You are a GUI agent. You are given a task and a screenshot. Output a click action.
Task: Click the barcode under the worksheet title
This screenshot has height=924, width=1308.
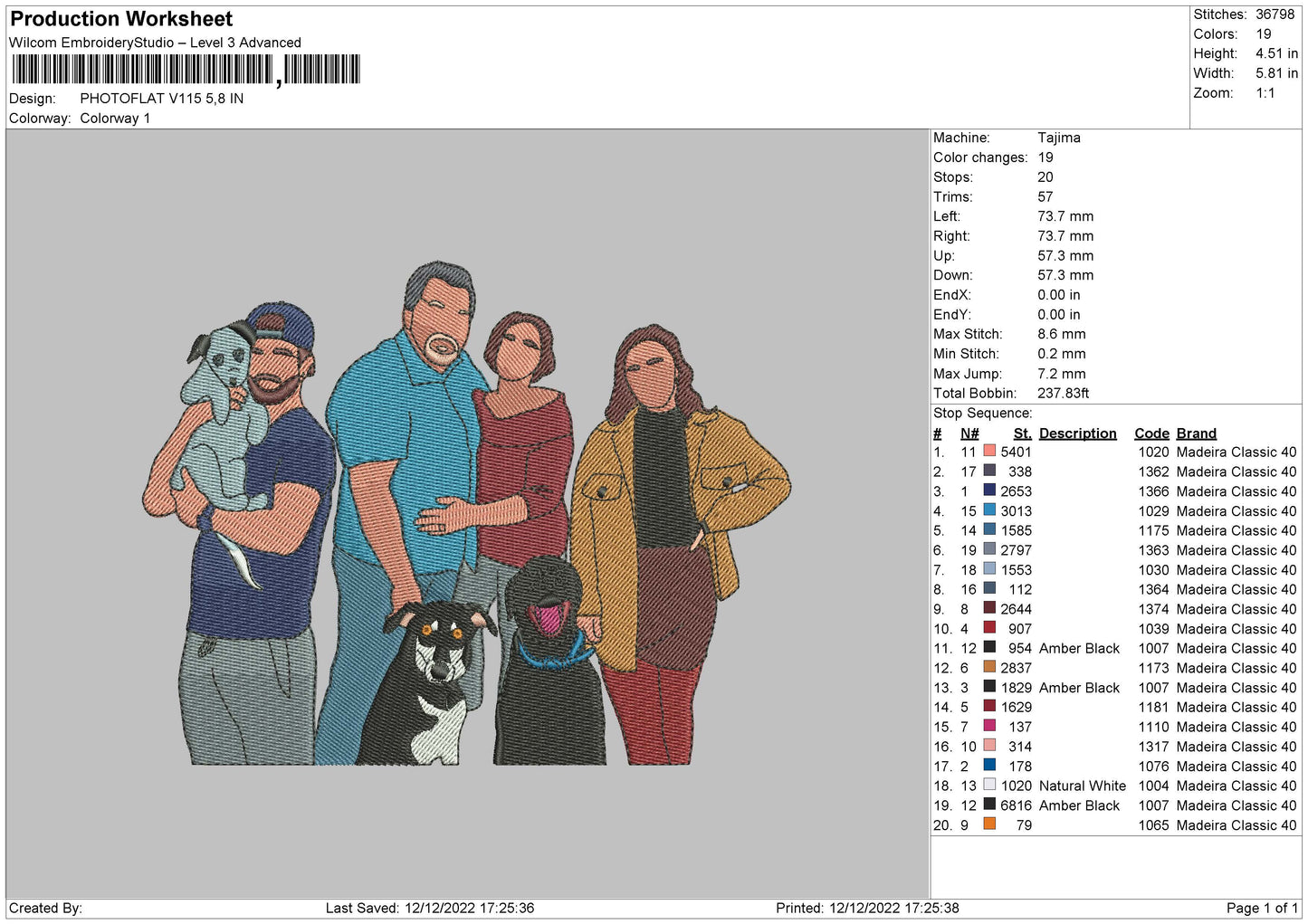coord(186,70)
